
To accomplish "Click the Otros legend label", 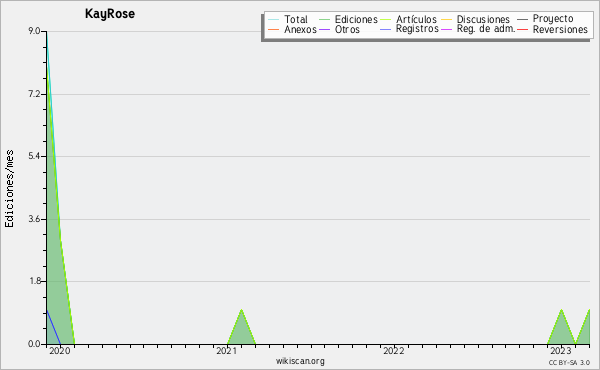I will 347,29.
